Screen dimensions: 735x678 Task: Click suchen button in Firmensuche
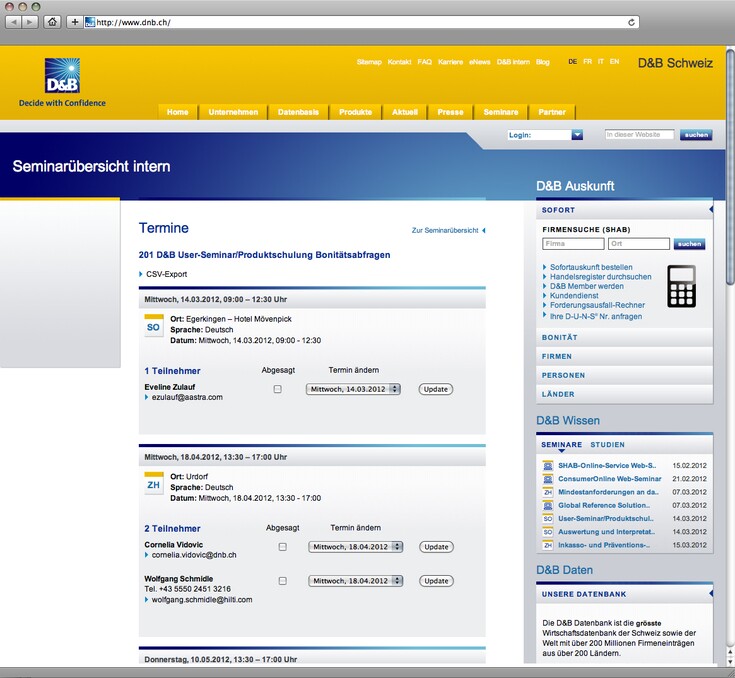(x=689, y=244)
